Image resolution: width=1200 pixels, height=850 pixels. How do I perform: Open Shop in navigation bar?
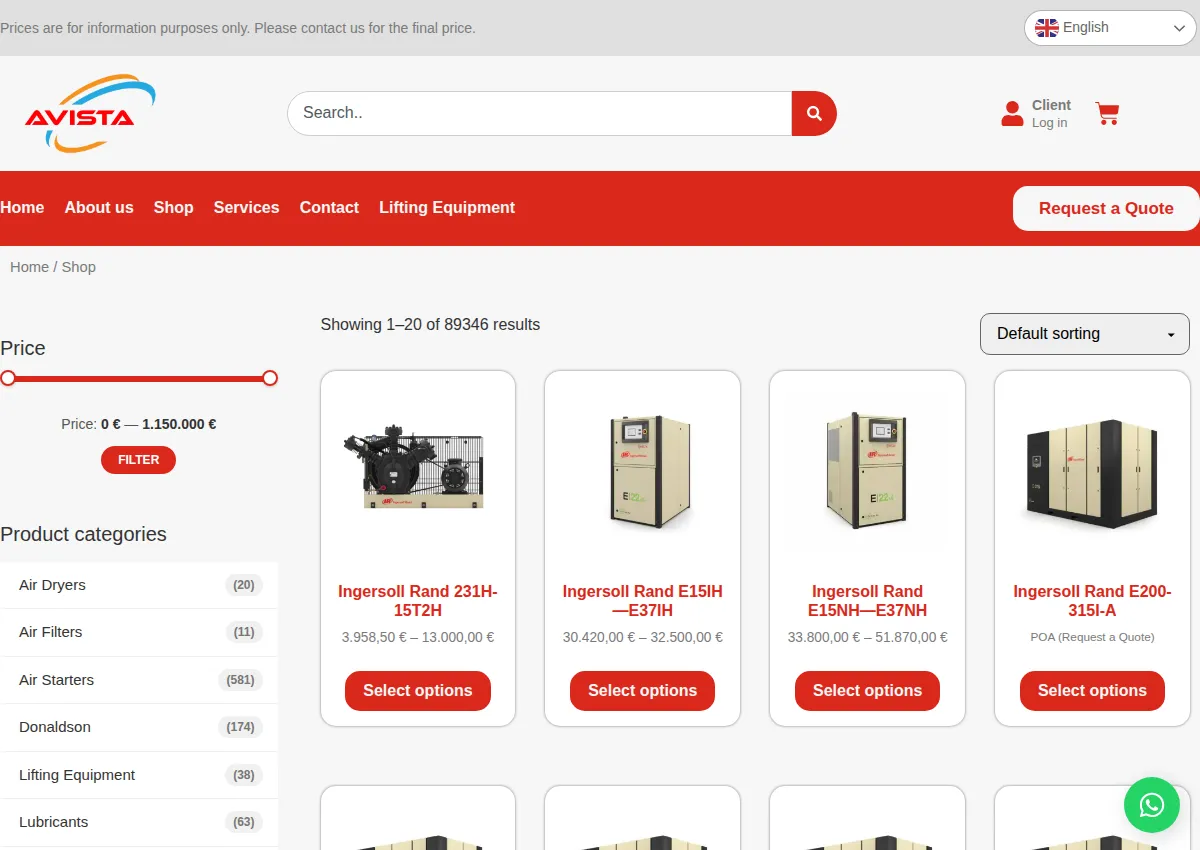point(173,208)
